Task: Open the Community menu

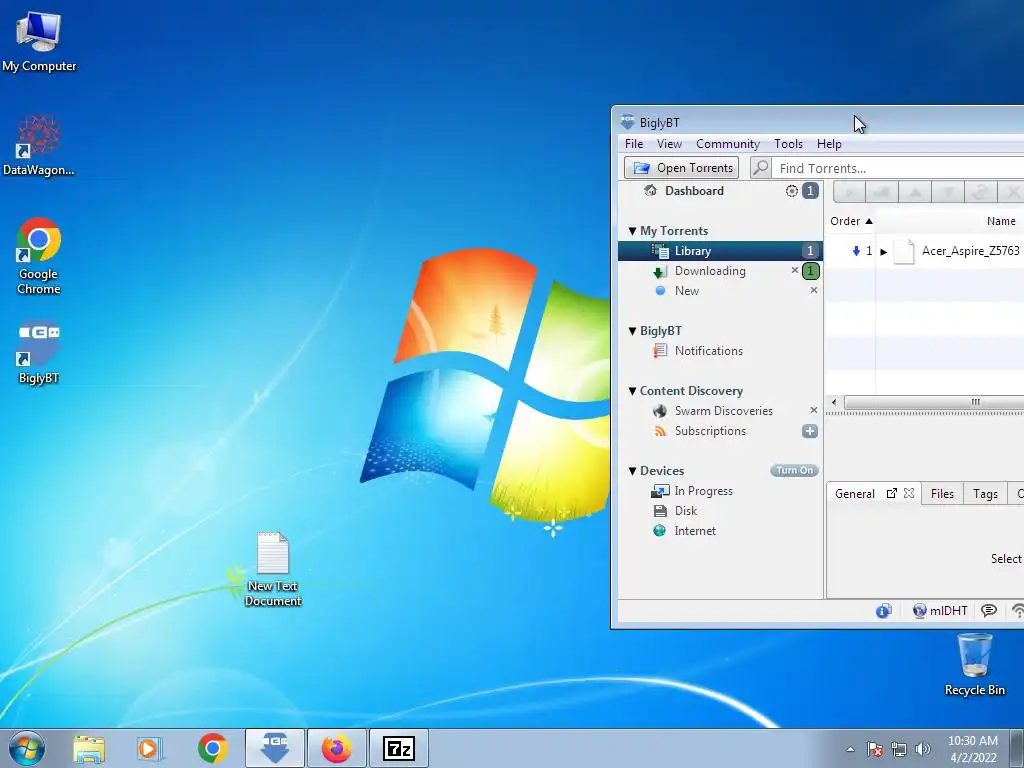Action: [728, 144]
